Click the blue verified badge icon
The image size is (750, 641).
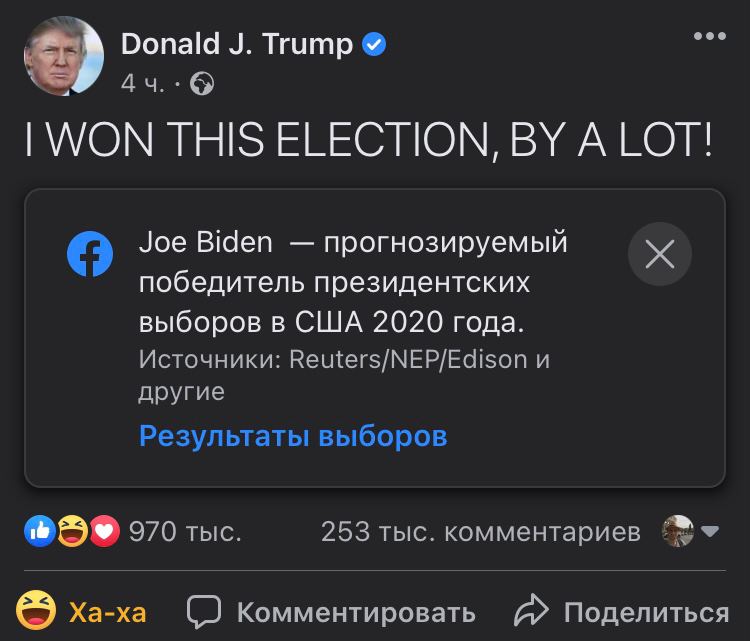(374, 44)
